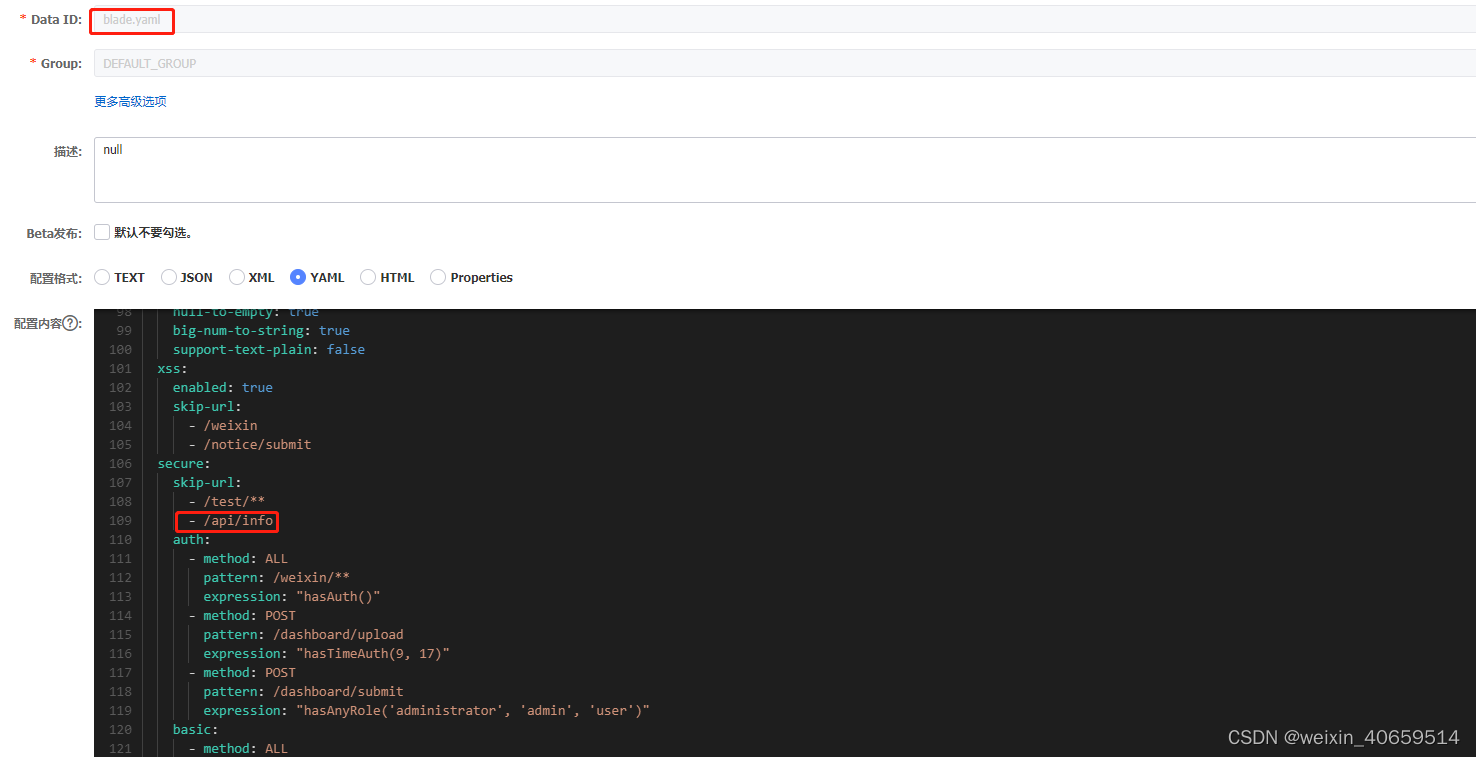Click the '- /weixin' line

point(222,425)
